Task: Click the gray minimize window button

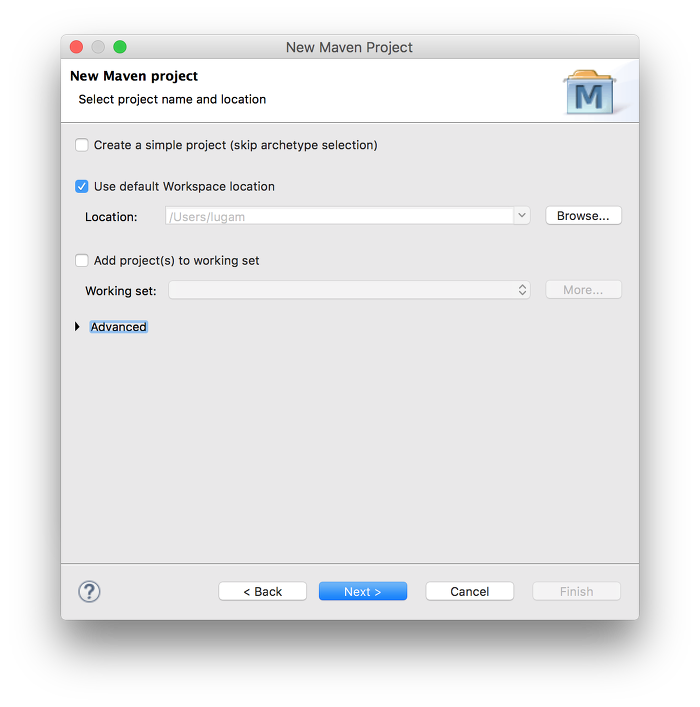Action: click(x=98, y=47)
